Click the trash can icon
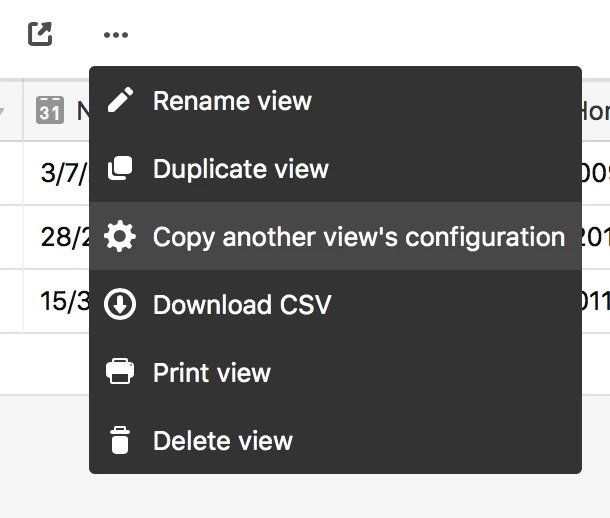This screenshot has height=518, width=610. [120, 440]
